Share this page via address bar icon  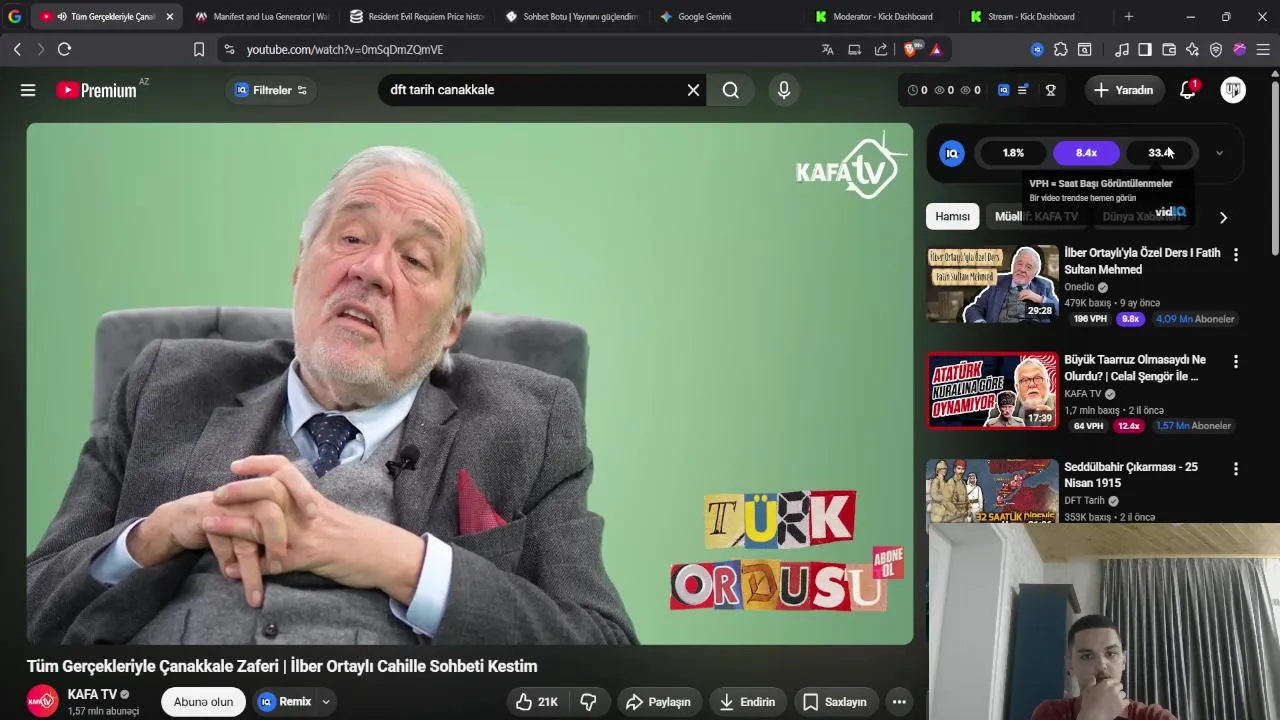[881, 49]
